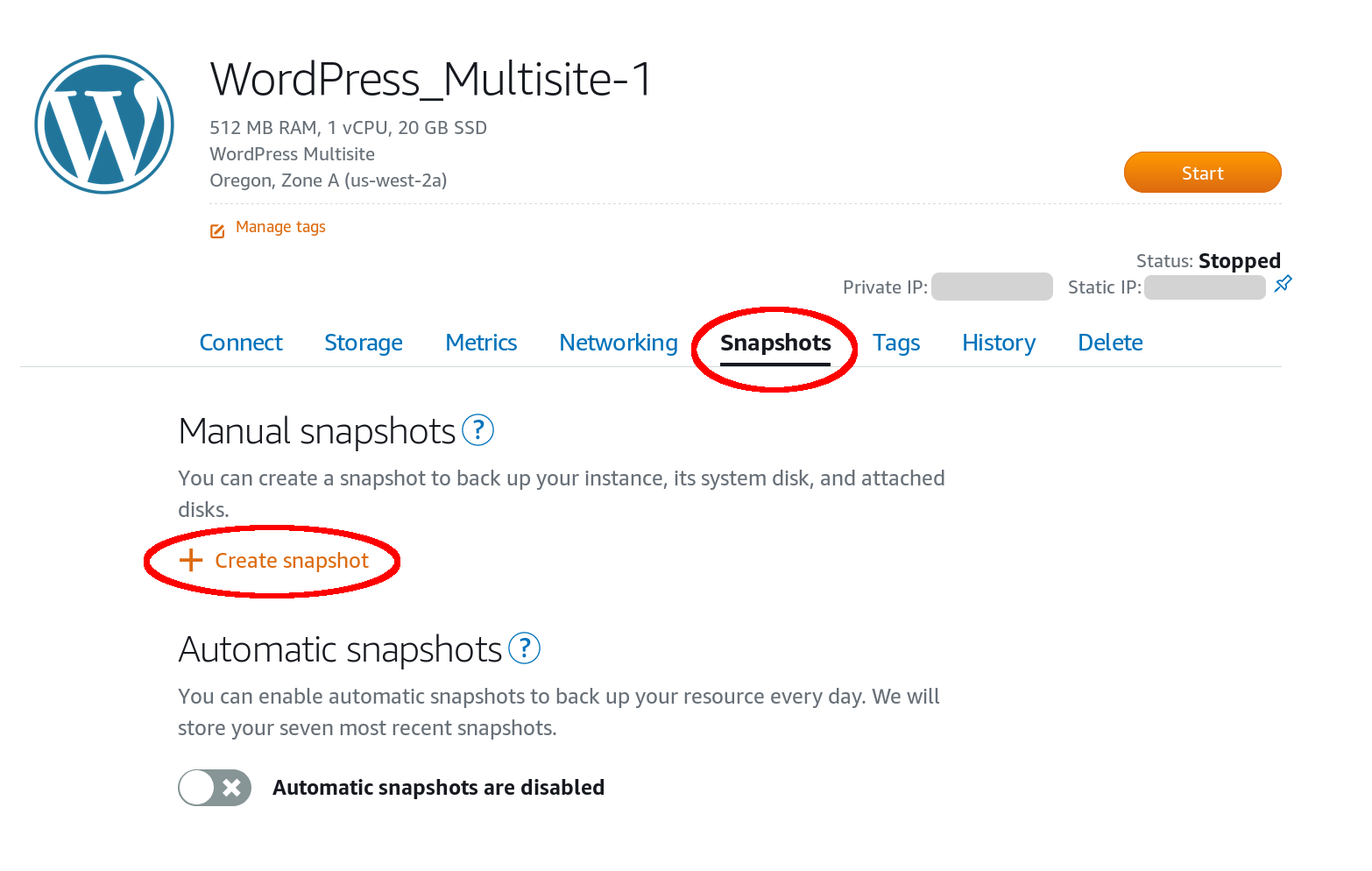The width and height of the screenshot is (1372, 871).
Task: Click the redacted Static IP field
Action: pyautogui.click(x=1205, y=287)
